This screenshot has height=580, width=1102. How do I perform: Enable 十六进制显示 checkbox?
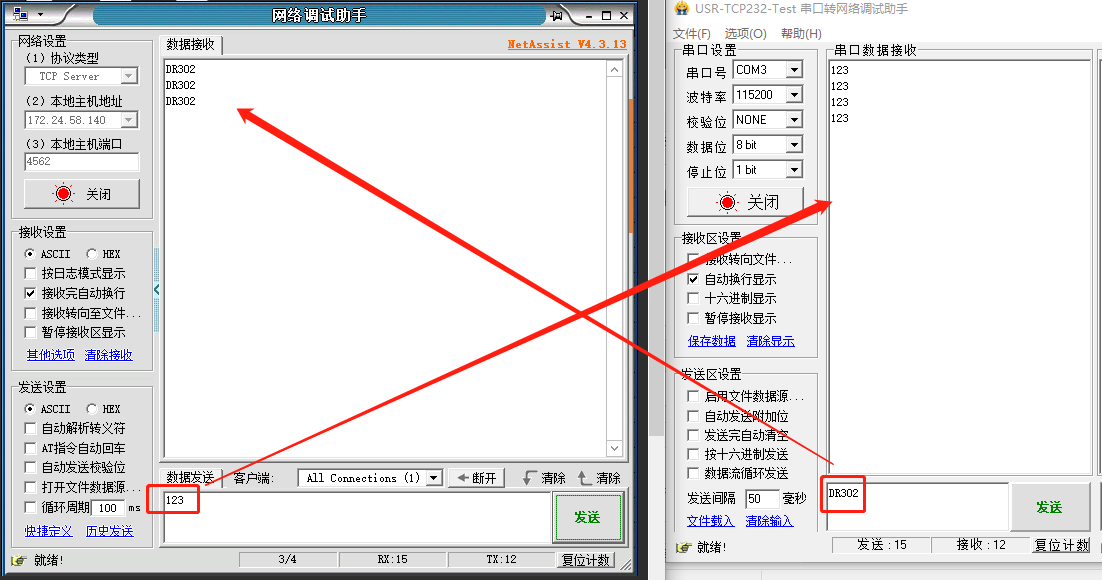pos(694,298)
